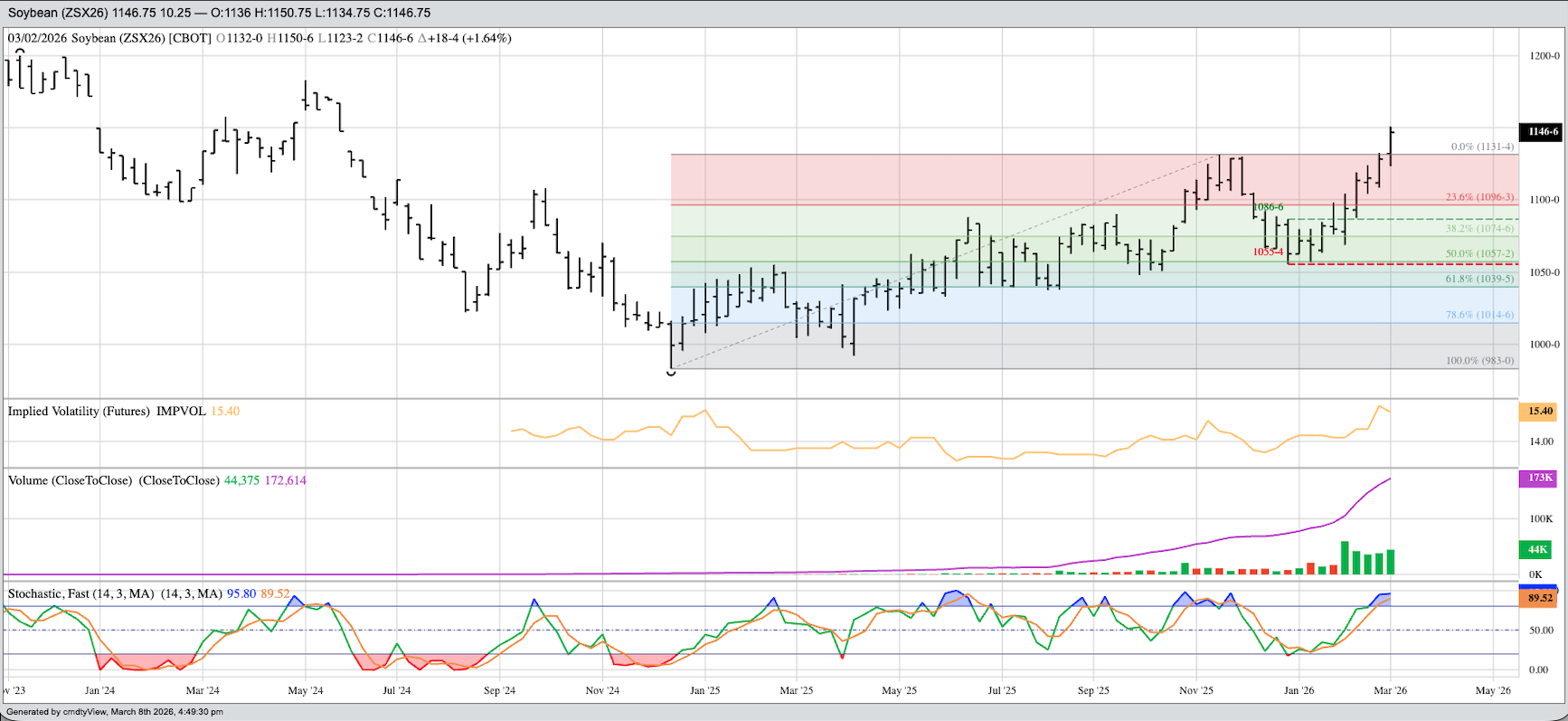This screenshot has width=1568, height=721.
Task: Click the purple 173K volume badge
Action: pos(1540,478)
